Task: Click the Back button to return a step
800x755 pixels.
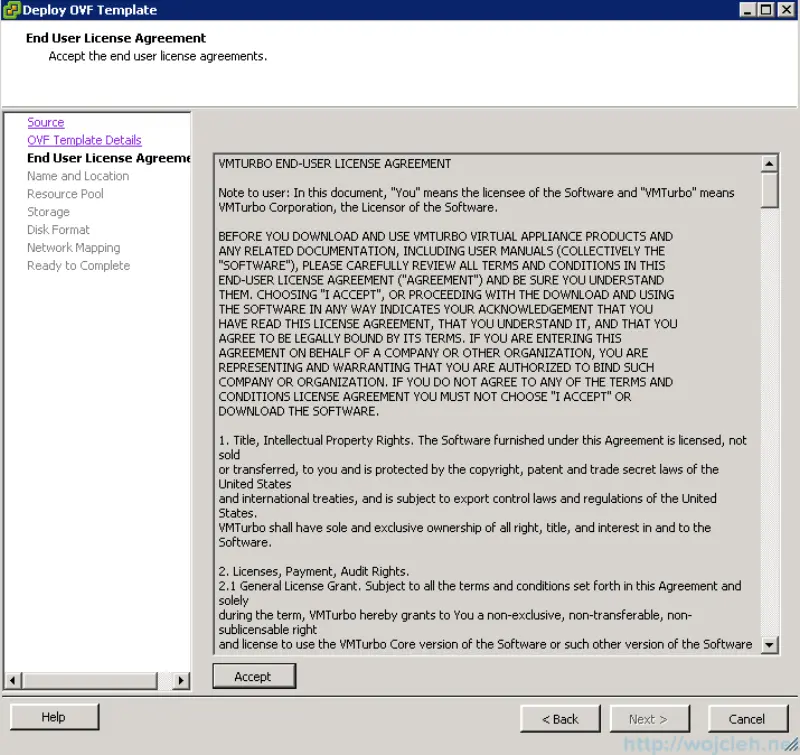Action: (x=560, y=718)
